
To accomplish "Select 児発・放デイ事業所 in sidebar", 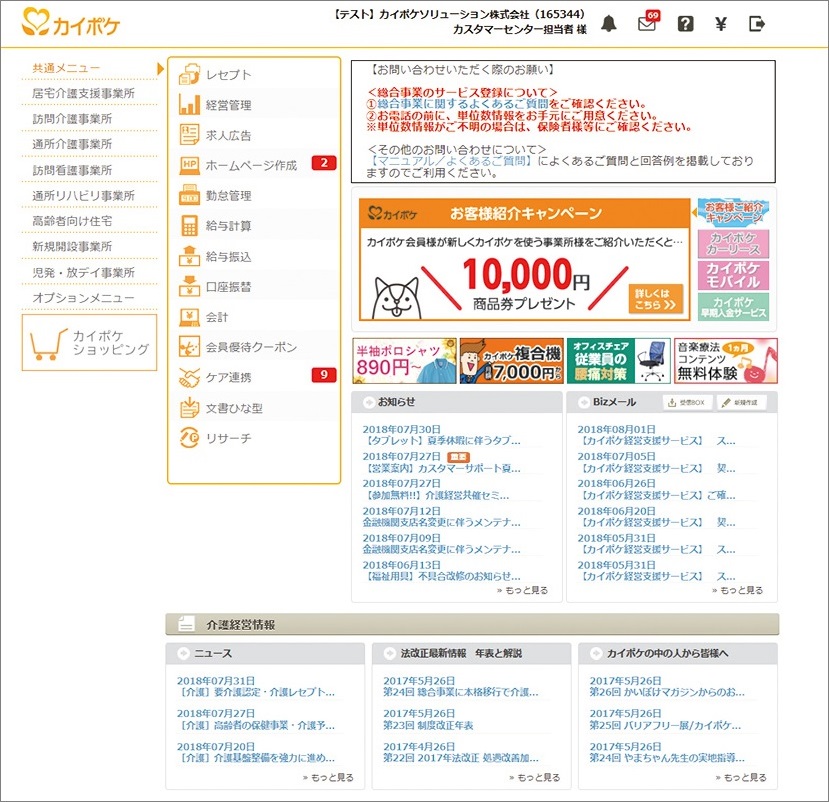I will tap(83, 272).
